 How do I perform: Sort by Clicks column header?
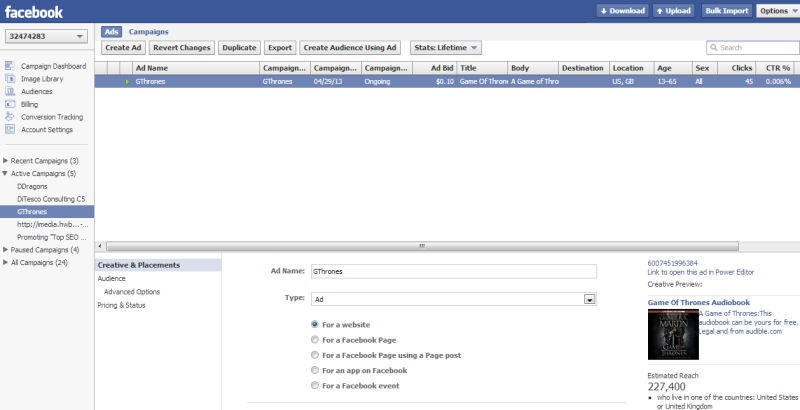736,68
